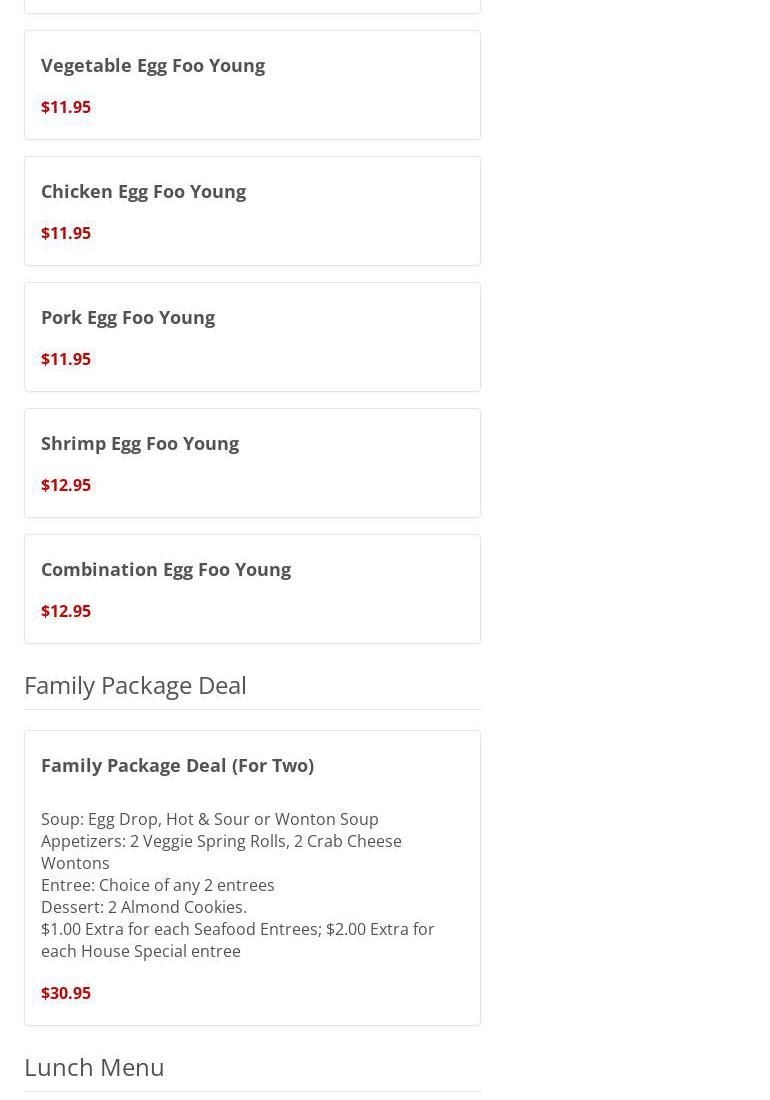
Task: Select the Chicken Egg Foo Young title
Action: tap(143, 191)
